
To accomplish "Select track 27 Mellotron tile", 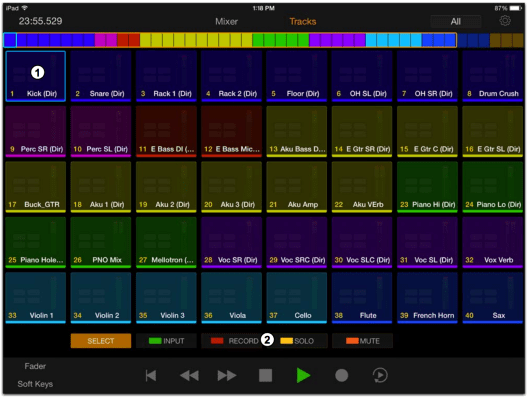I will [166, 243].
